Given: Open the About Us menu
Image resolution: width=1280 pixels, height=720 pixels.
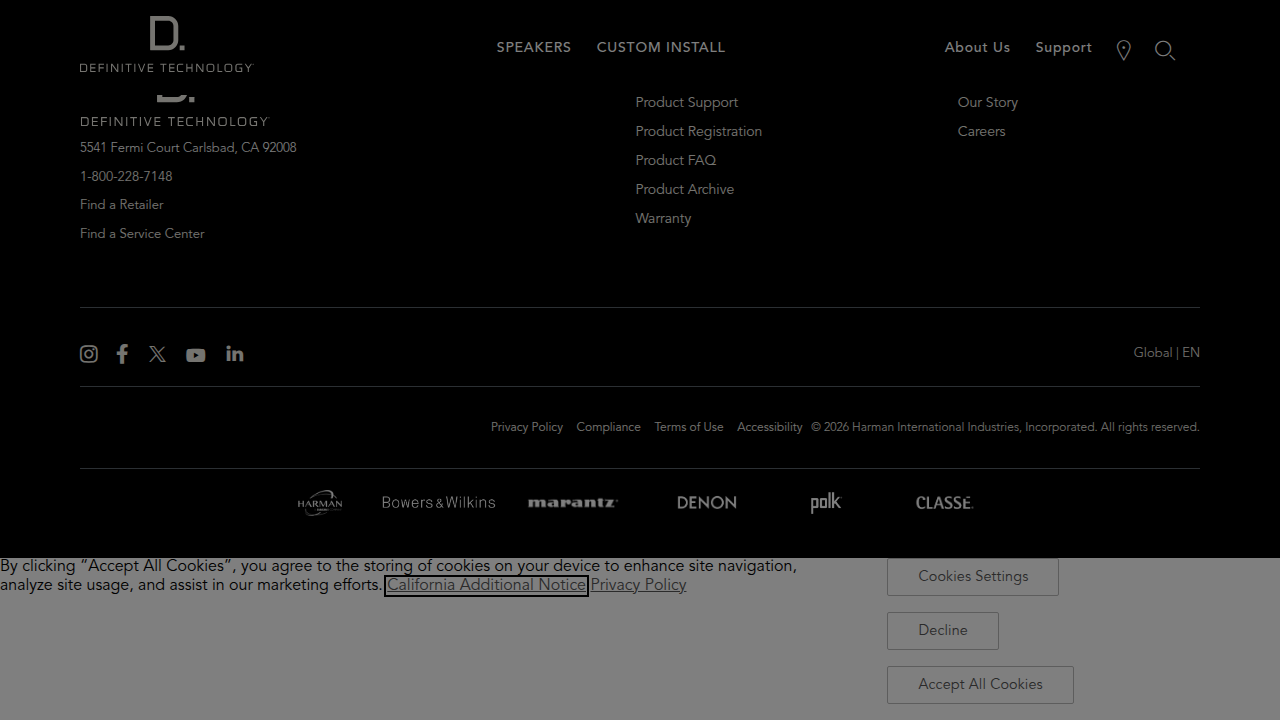Looking at the screenshot, I should click(977, 48).
